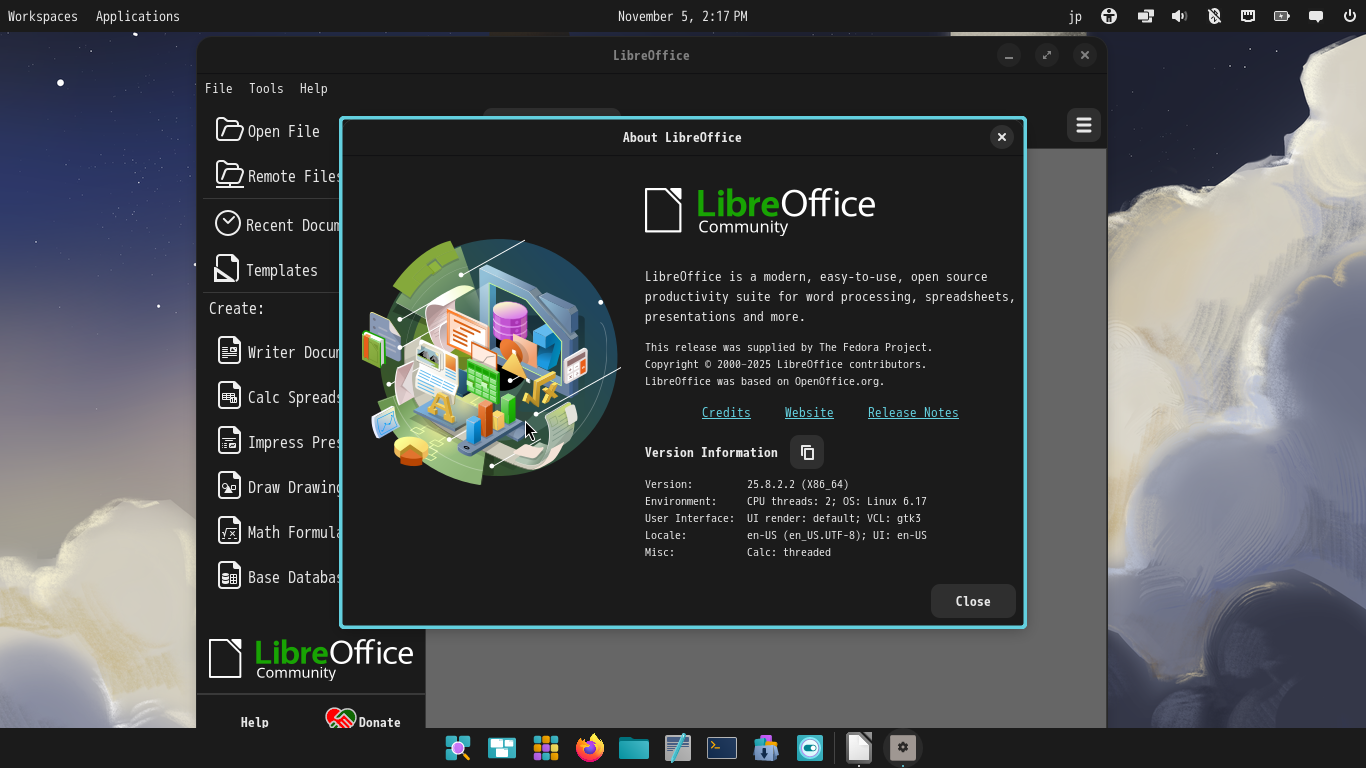
Task: Open the wired network tray icon
Action: 1248,16
